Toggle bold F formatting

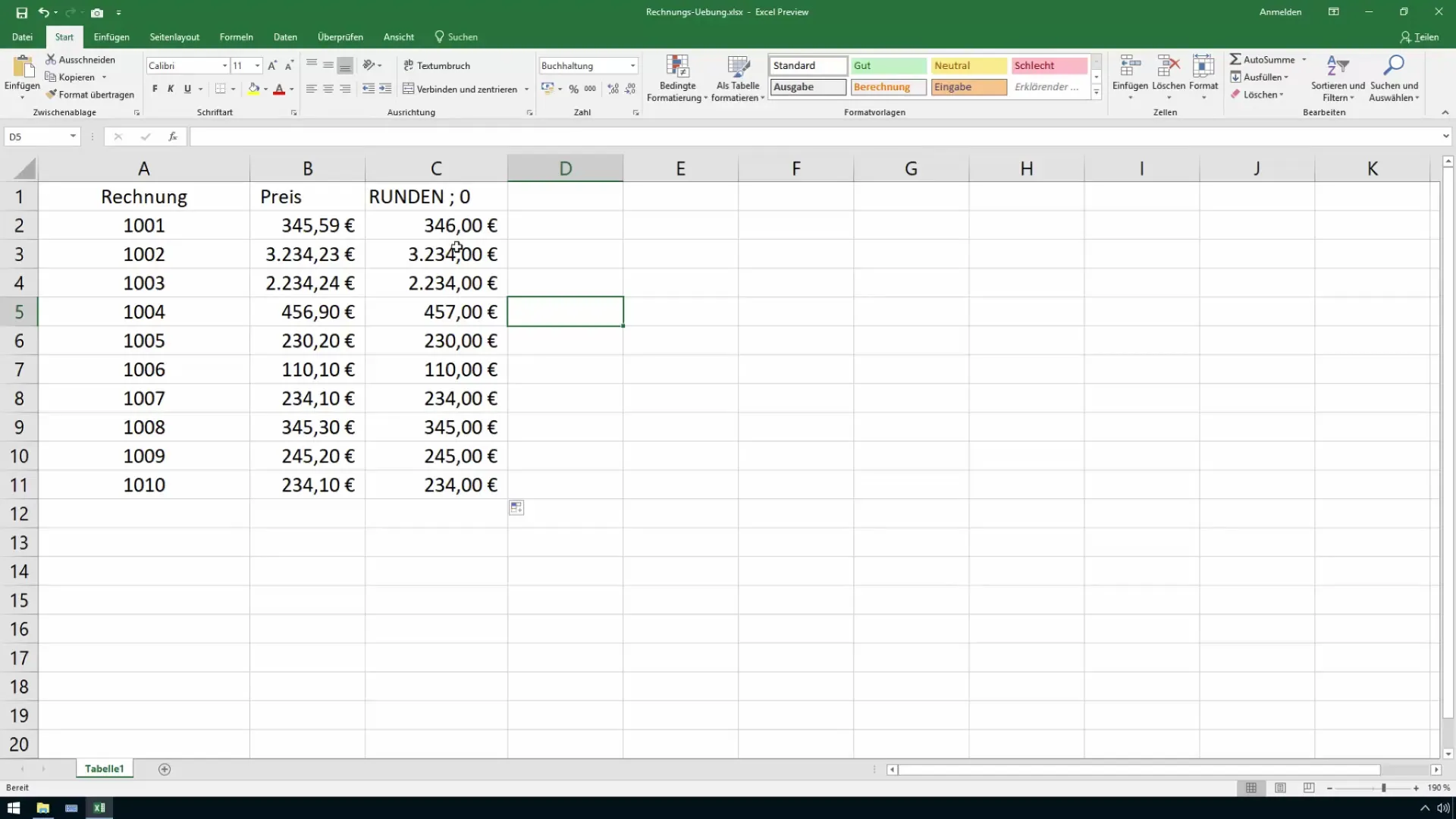[x=155, y=89]
